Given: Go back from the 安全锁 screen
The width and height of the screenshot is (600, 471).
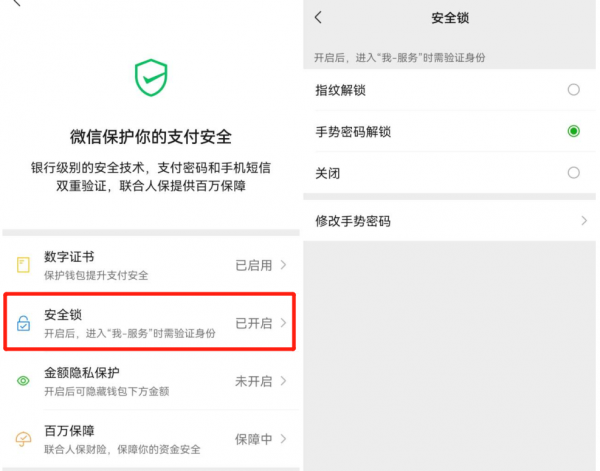Looking at the screenshot, I should tap(318, 17).
